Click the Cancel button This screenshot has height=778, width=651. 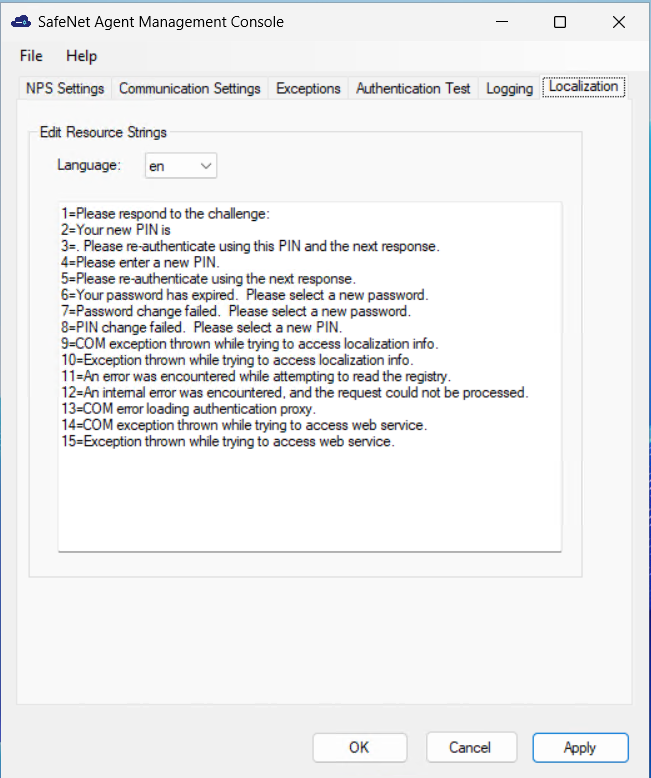tap(470, 747)
